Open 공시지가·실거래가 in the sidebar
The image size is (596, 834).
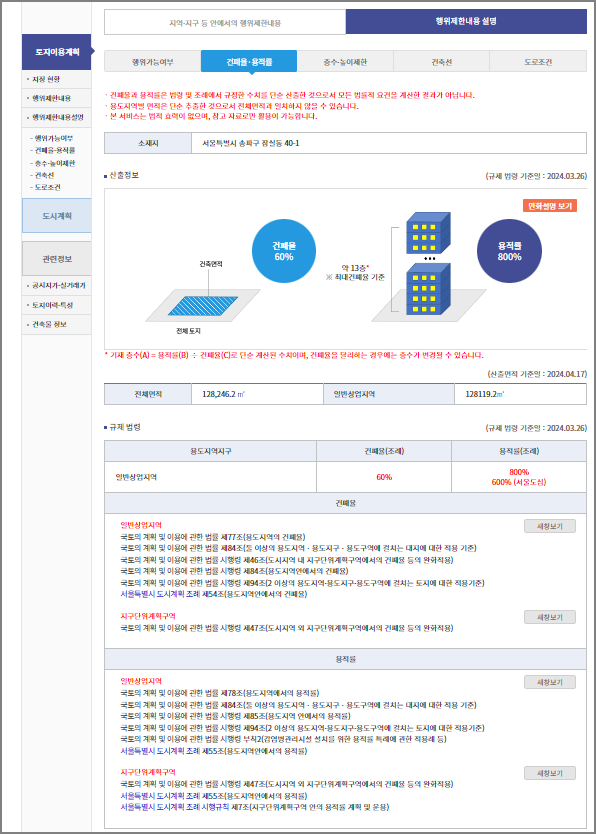click(x=58, y=286)
